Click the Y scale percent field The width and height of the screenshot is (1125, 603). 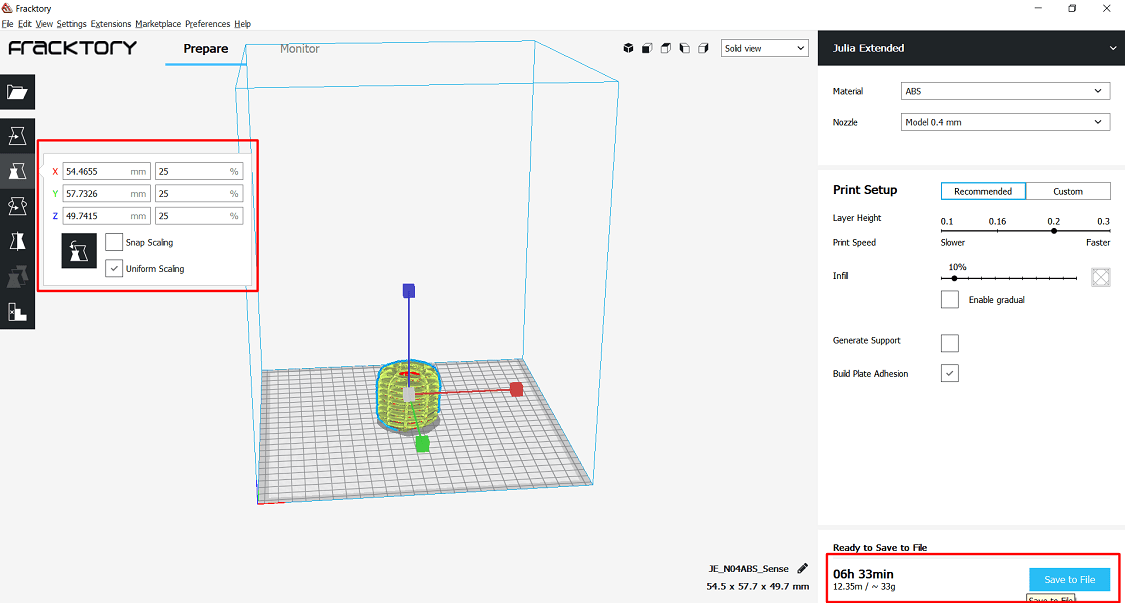tap(199, 194)
